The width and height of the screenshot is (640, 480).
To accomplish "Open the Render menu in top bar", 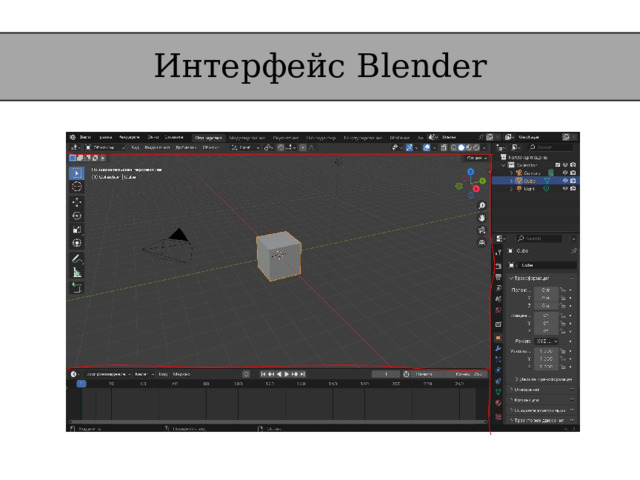I will tap(129, 137).
